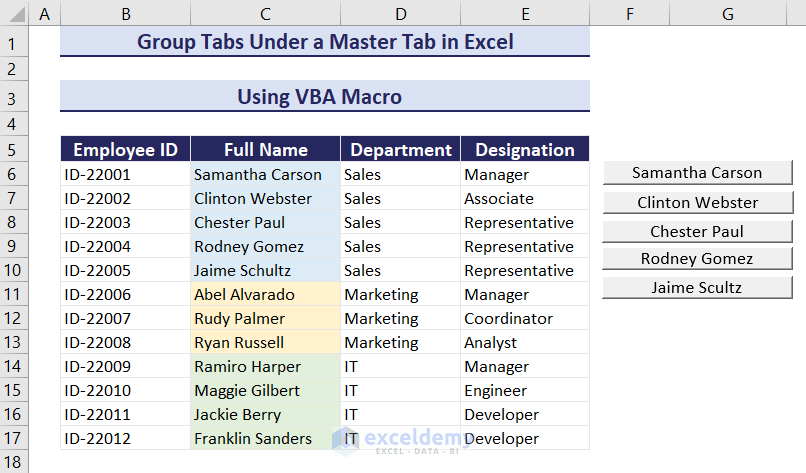Click the Samantha Carson button

click(697, 173)
